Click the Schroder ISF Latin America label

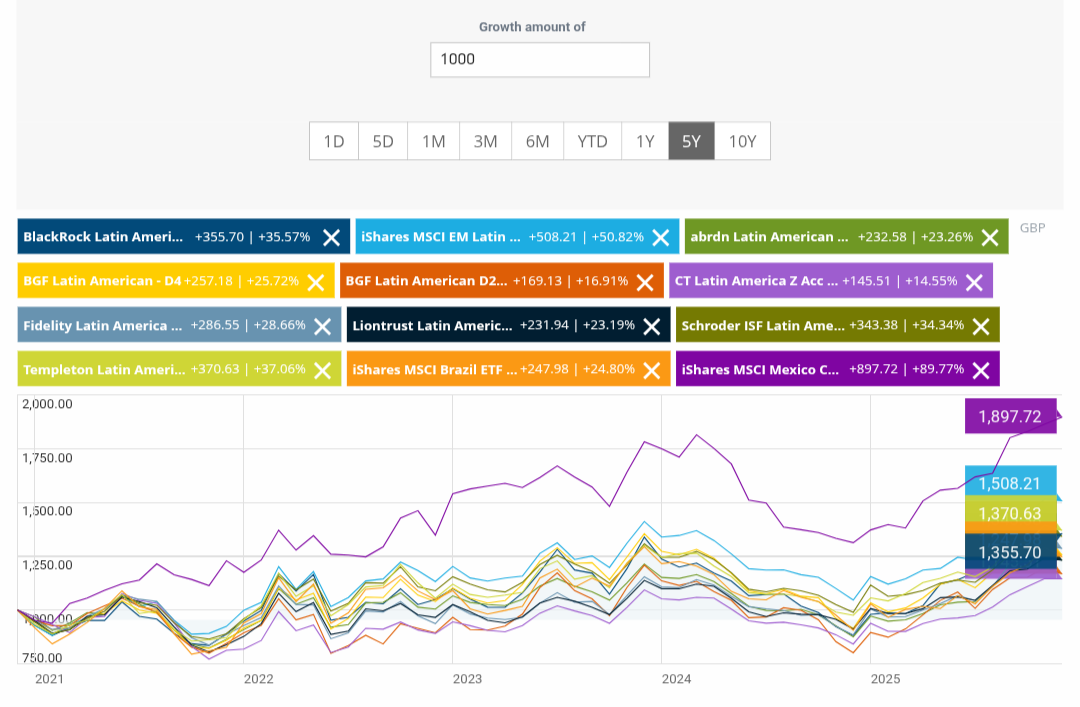[x=763, y=326]
